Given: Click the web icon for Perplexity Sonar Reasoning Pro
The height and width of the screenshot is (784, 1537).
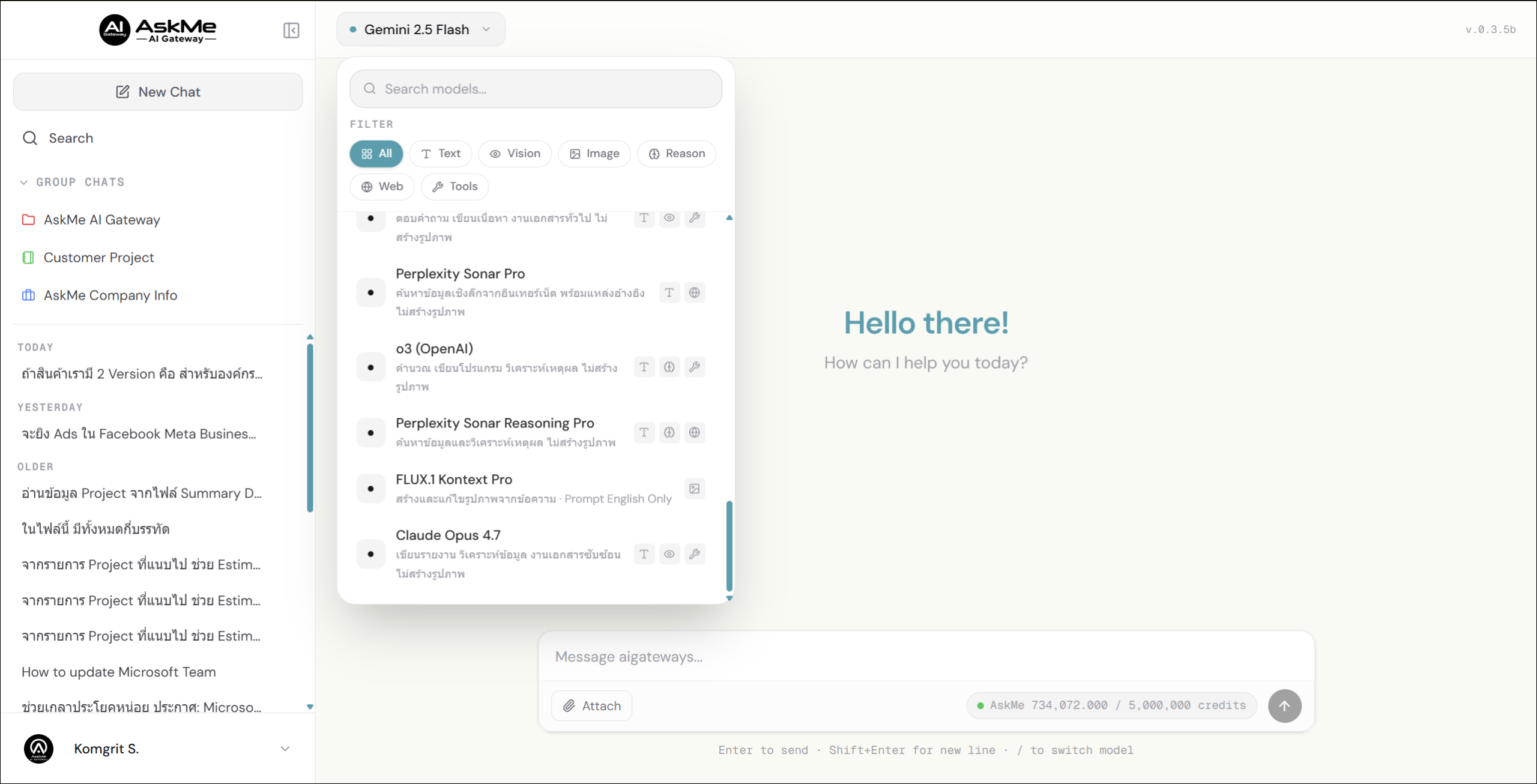Looking at the screenshot, I should pos(694,432).
